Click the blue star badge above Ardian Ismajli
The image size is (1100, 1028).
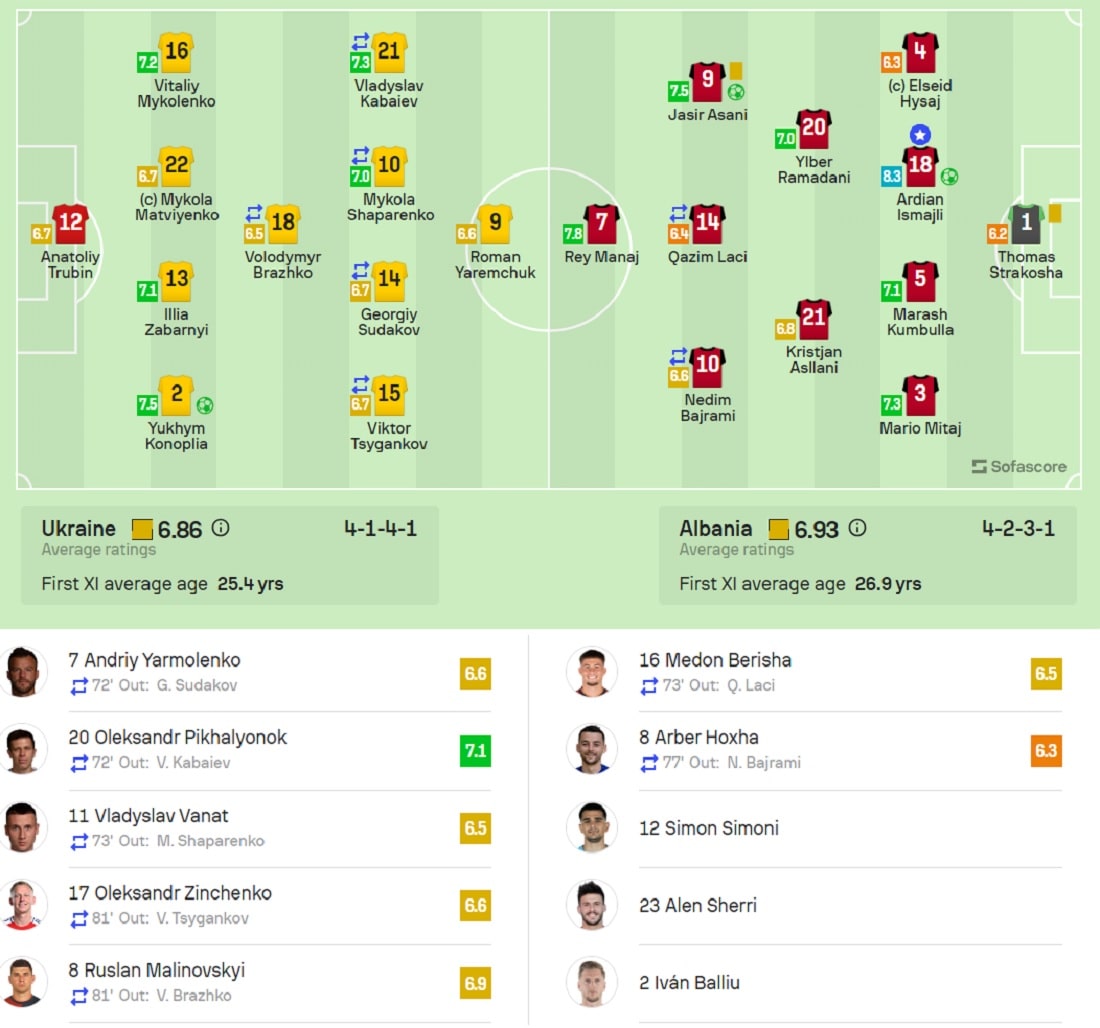920,134
